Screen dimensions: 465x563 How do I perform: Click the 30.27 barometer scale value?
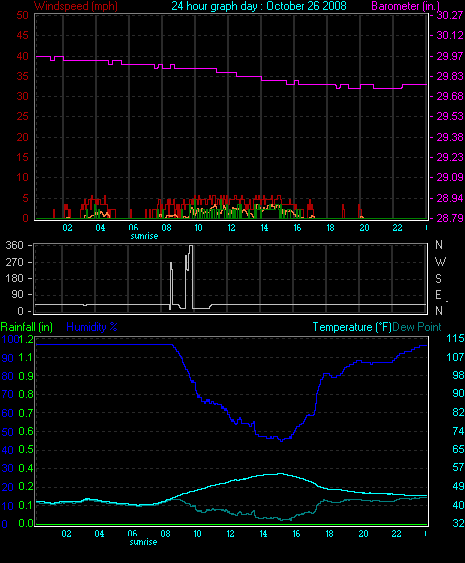point(450,15)
